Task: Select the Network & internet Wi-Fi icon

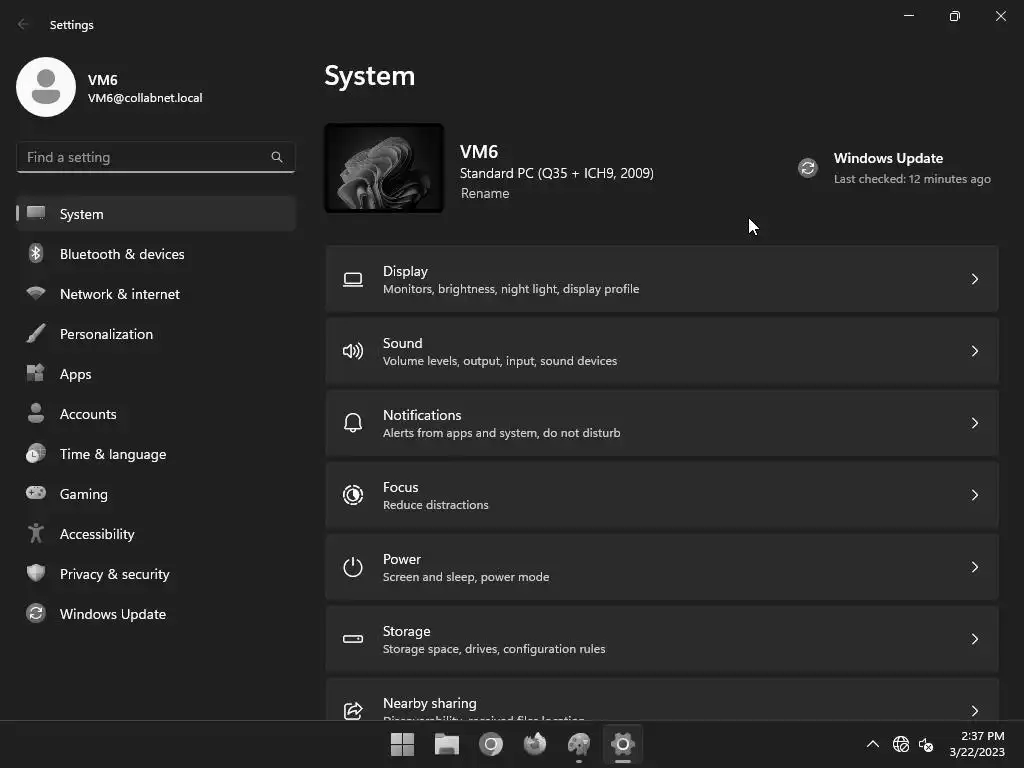Action: tap(36, 293)
